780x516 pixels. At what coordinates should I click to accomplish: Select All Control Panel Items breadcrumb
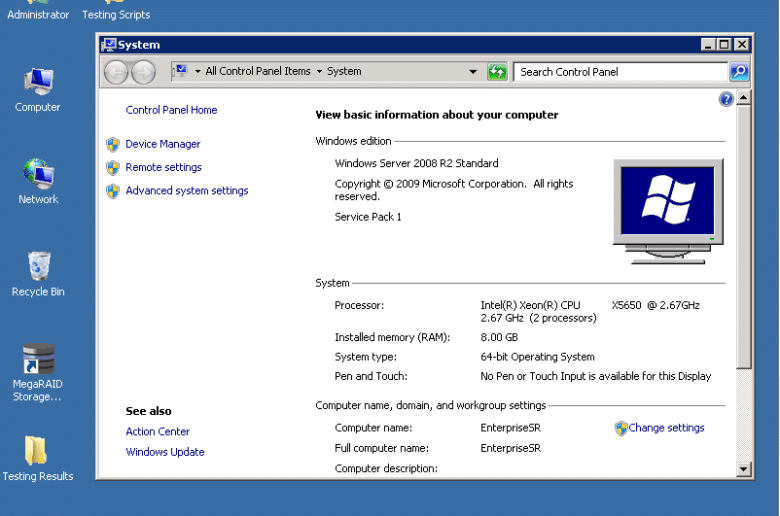coord(258,71)
